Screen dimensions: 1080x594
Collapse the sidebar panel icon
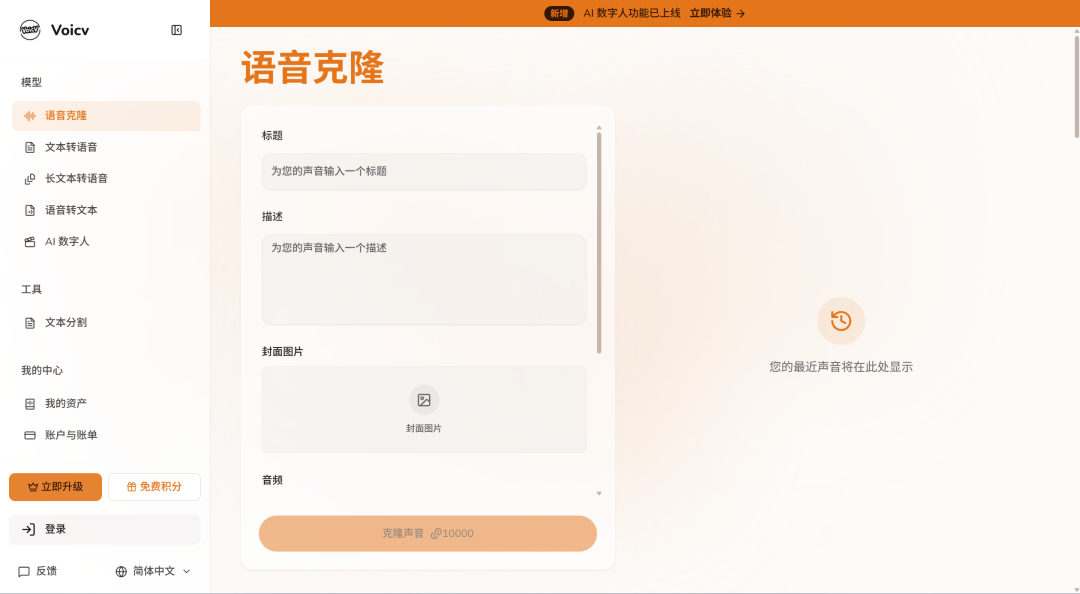point(176,30)
